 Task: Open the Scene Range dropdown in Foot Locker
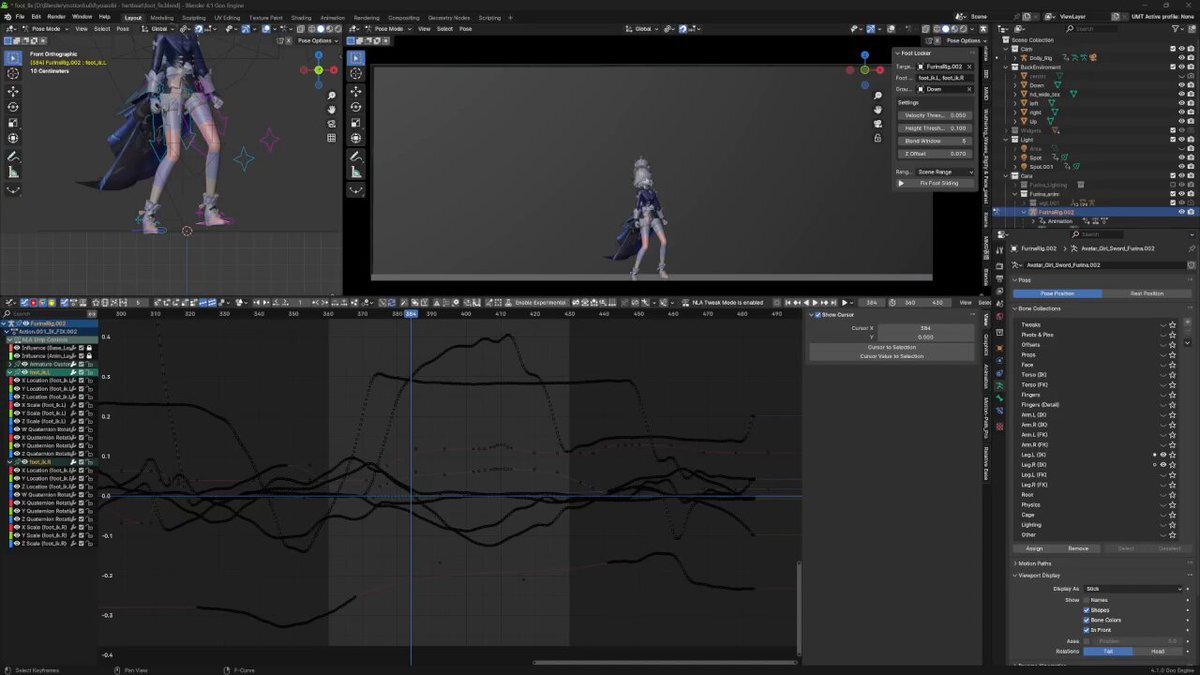tap(944, 172)
